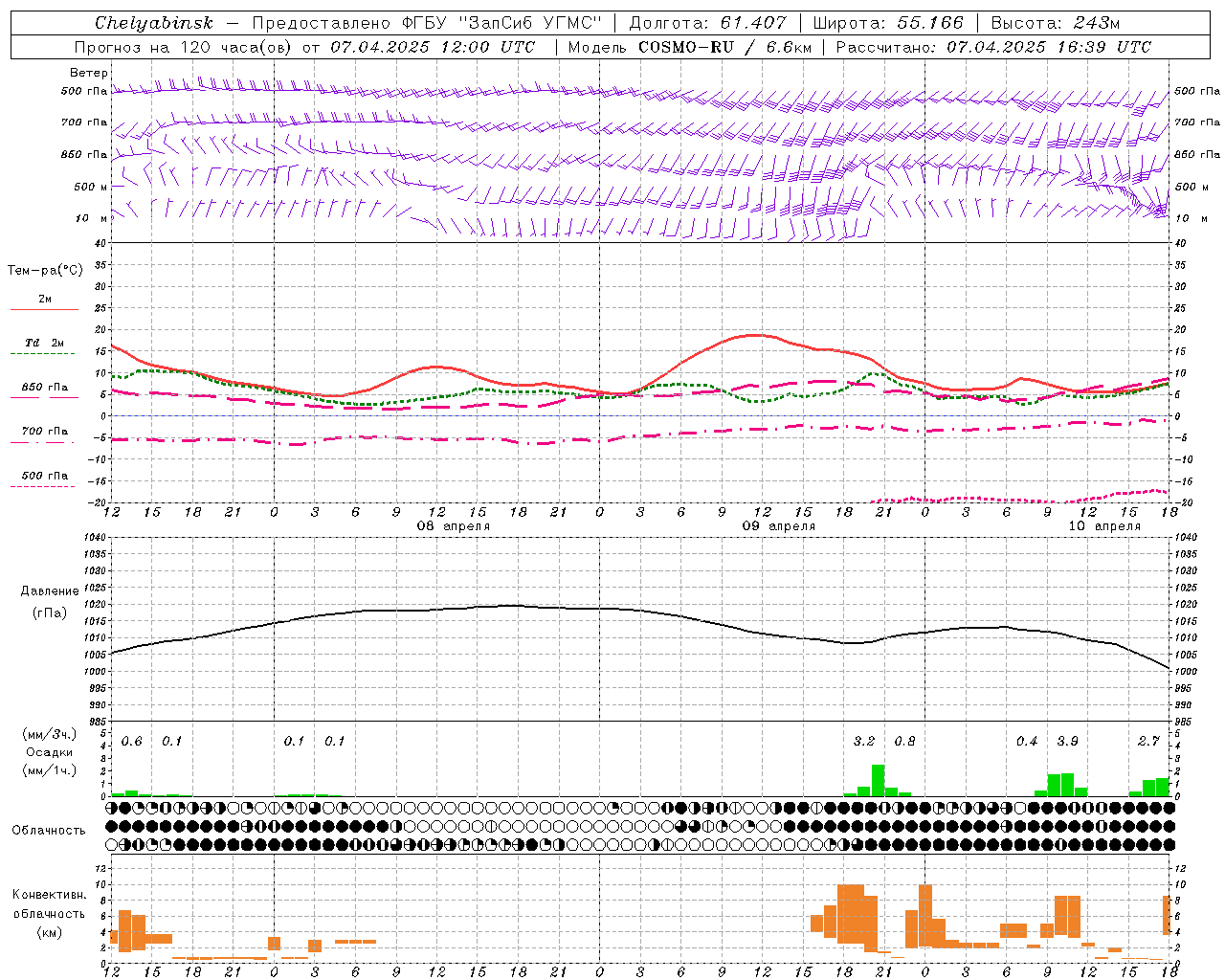
Task: Click the '(км)' unit under convective cloudiness
Action: pos(49,932)
